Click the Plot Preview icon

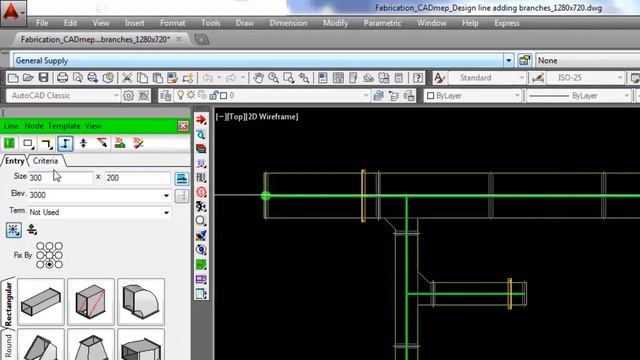[x=78, y=78]
